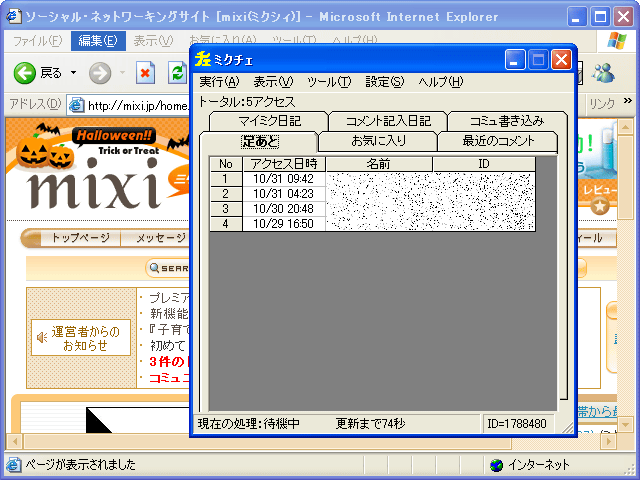Click the IE Stop page icon
Viewport: 640px width, 480px height.
[145, 73]
